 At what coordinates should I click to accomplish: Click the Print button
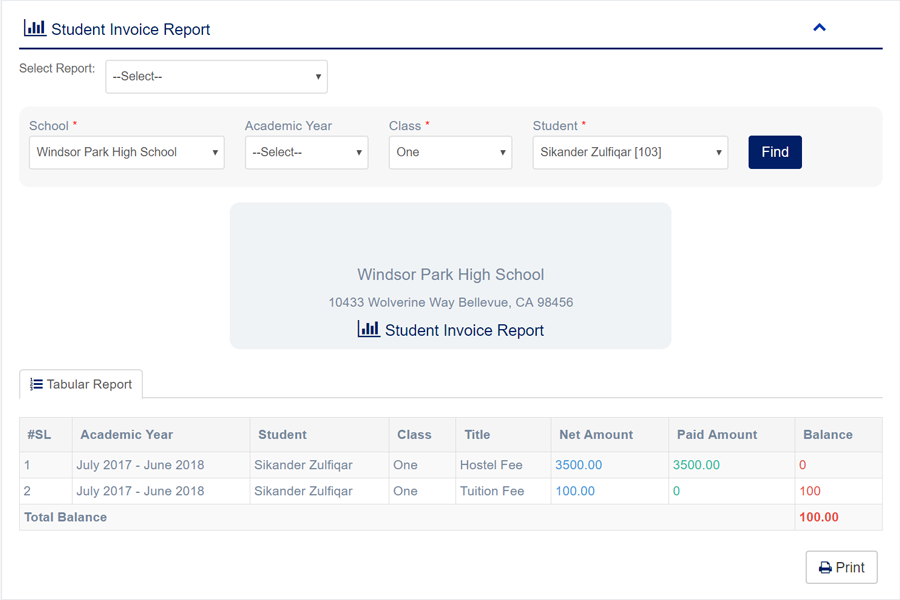[x=841, y=567]
